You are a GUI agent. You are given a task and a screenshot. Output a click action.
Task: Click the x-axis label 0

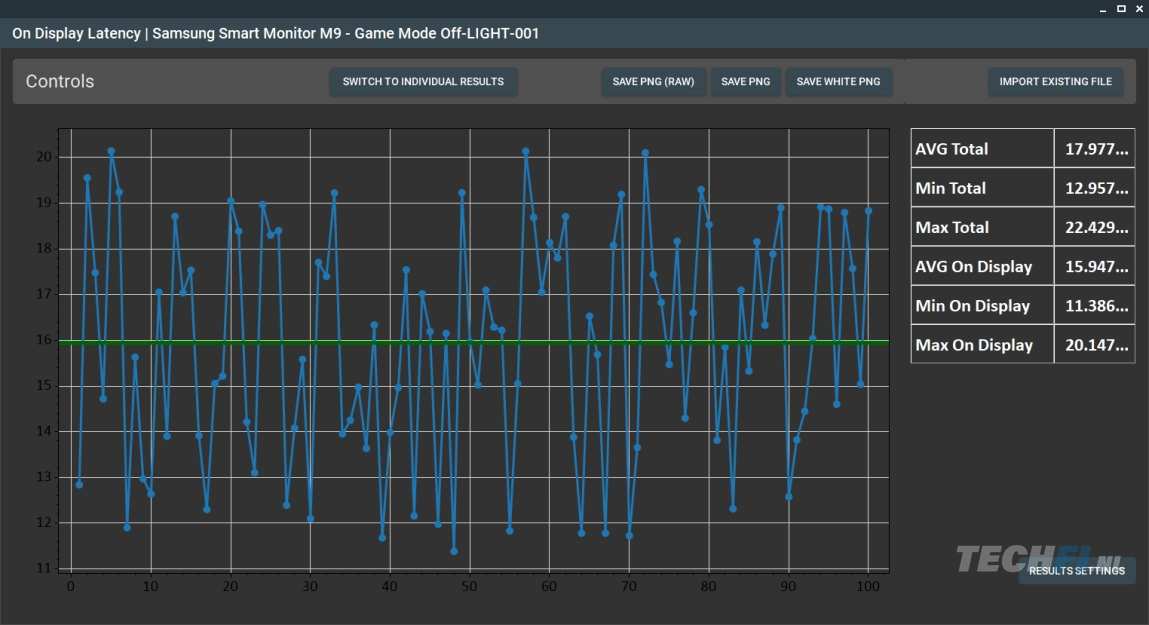pos(71,586)
